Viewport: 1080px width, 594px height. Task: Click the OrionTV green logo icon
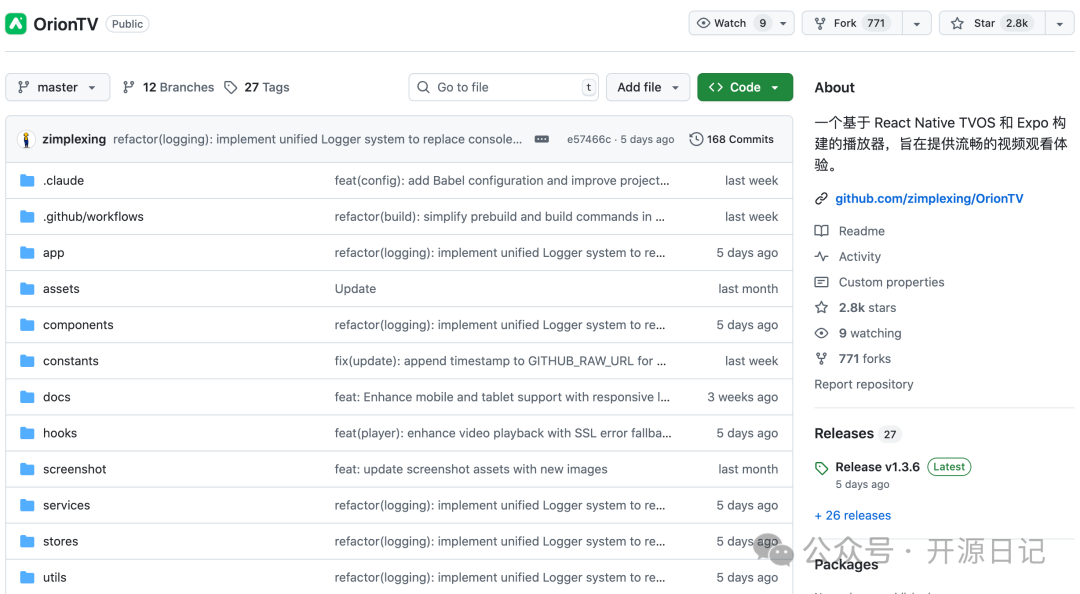(16, 23)
